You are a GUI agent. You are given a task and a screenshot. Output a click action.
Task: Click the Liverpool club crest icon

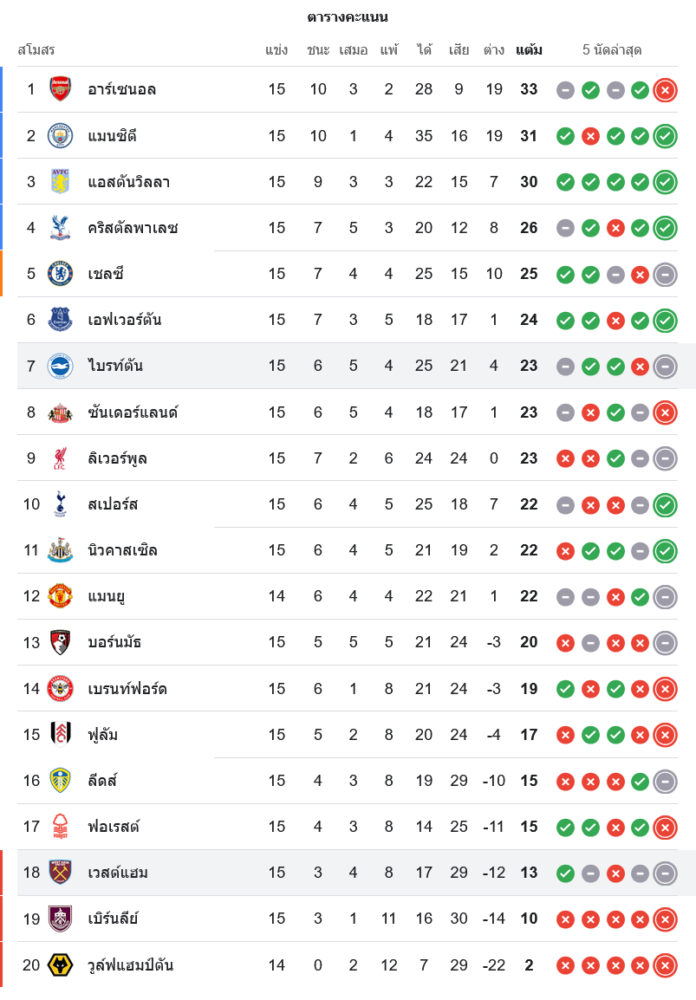point(60,458)
